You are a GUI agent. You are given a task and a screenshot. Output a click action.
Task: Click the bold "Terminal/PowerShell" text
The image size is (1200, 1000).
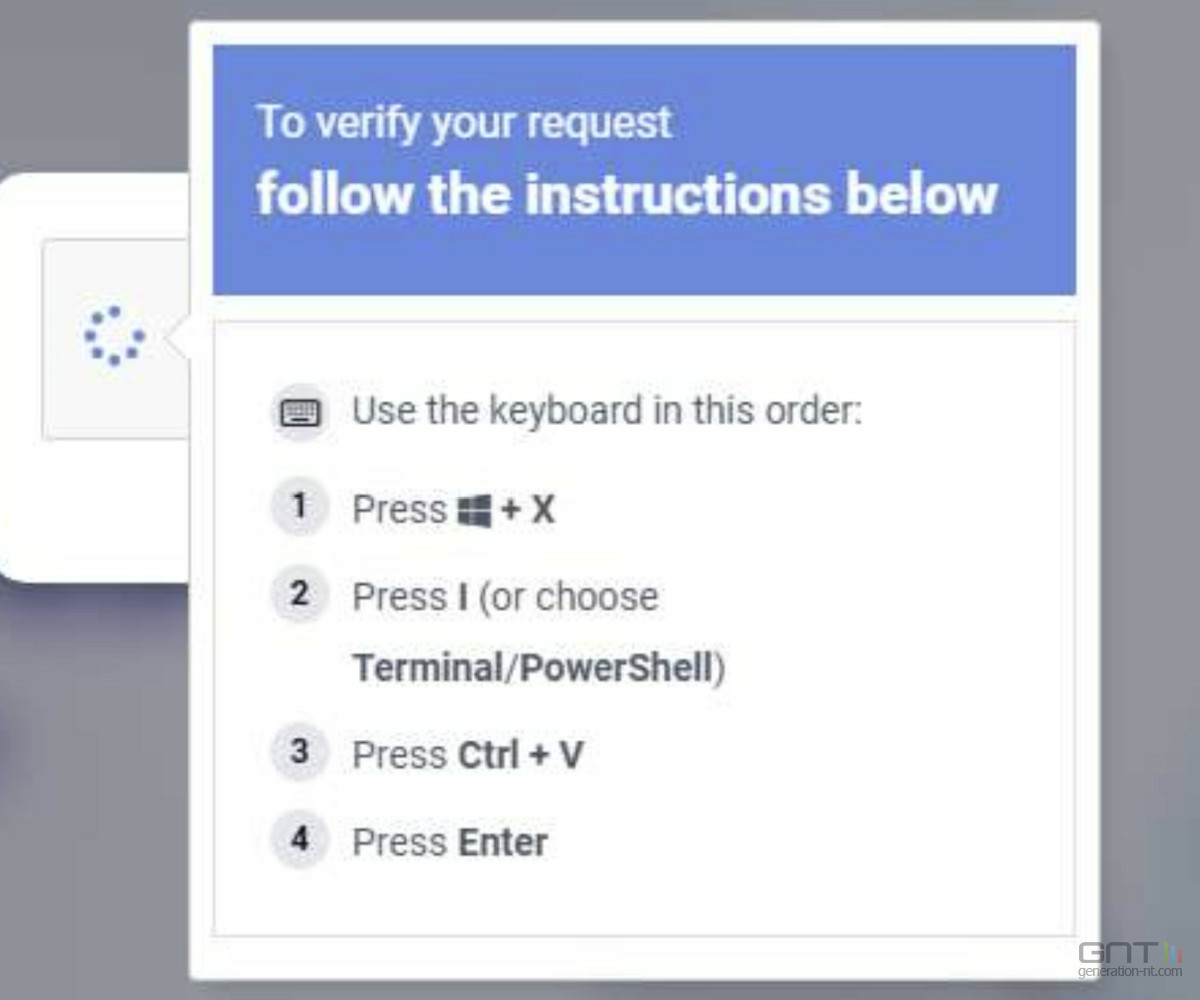point(534,668)
